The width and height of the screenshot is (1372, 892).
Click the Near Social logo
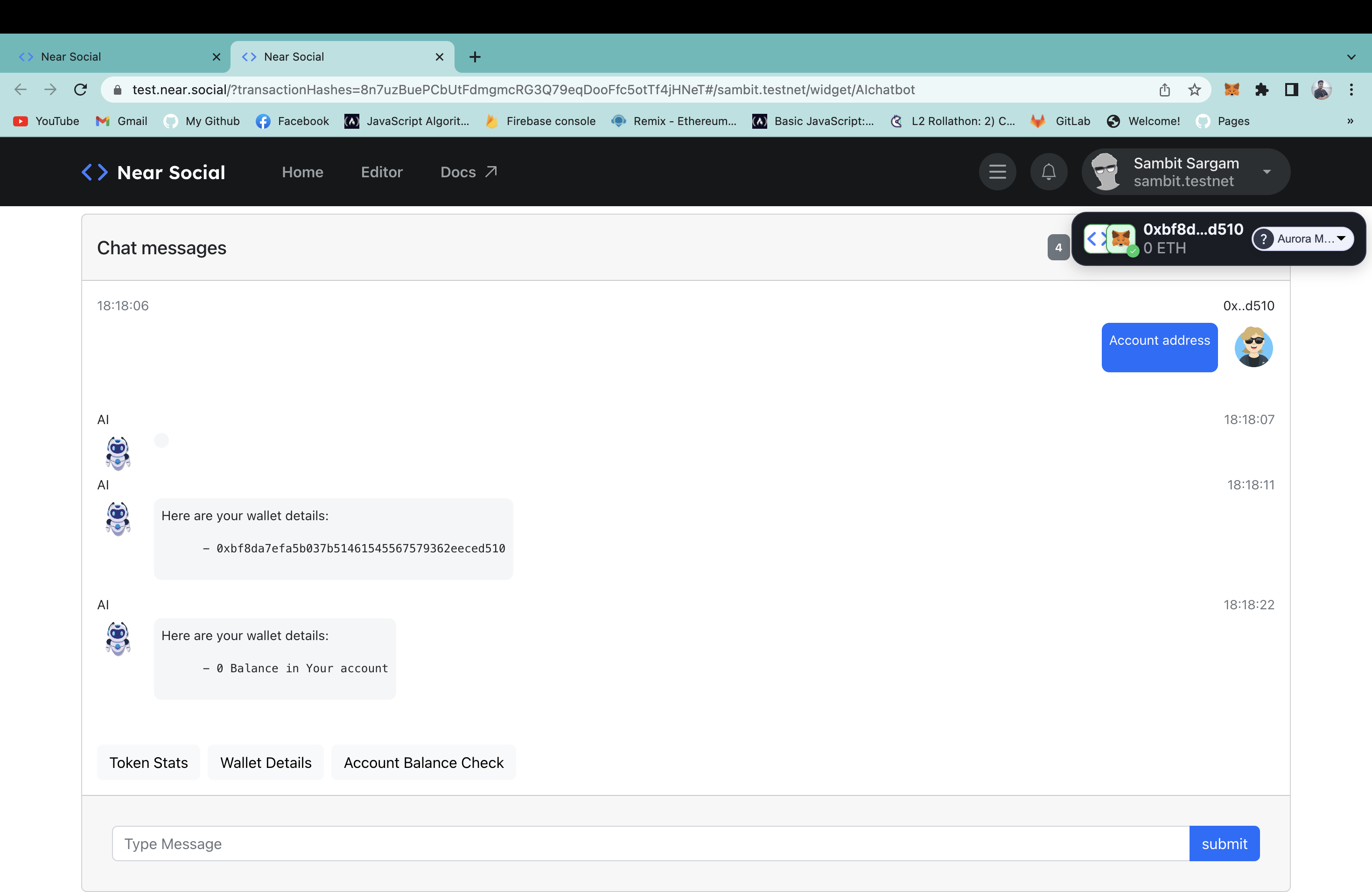click(x=154, y=172)
